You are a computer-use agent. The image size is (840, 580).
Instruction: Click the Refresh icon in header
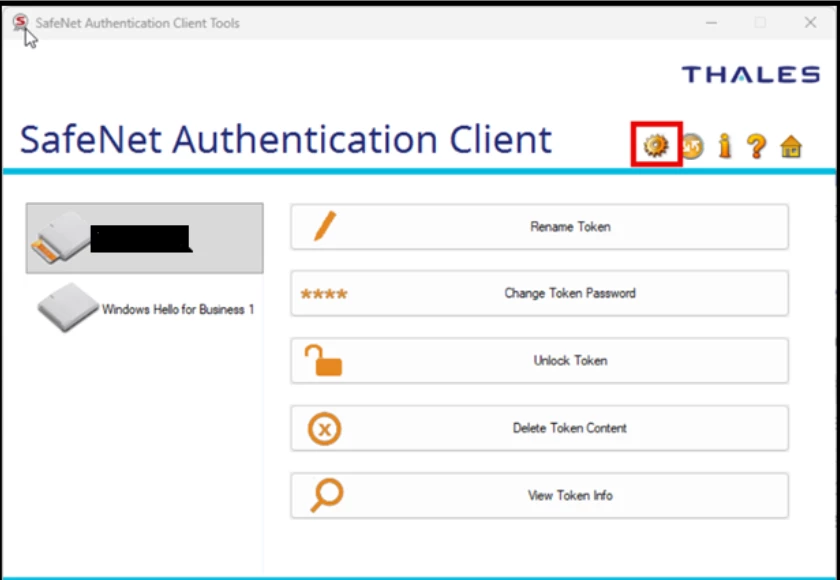pos(692,146)
